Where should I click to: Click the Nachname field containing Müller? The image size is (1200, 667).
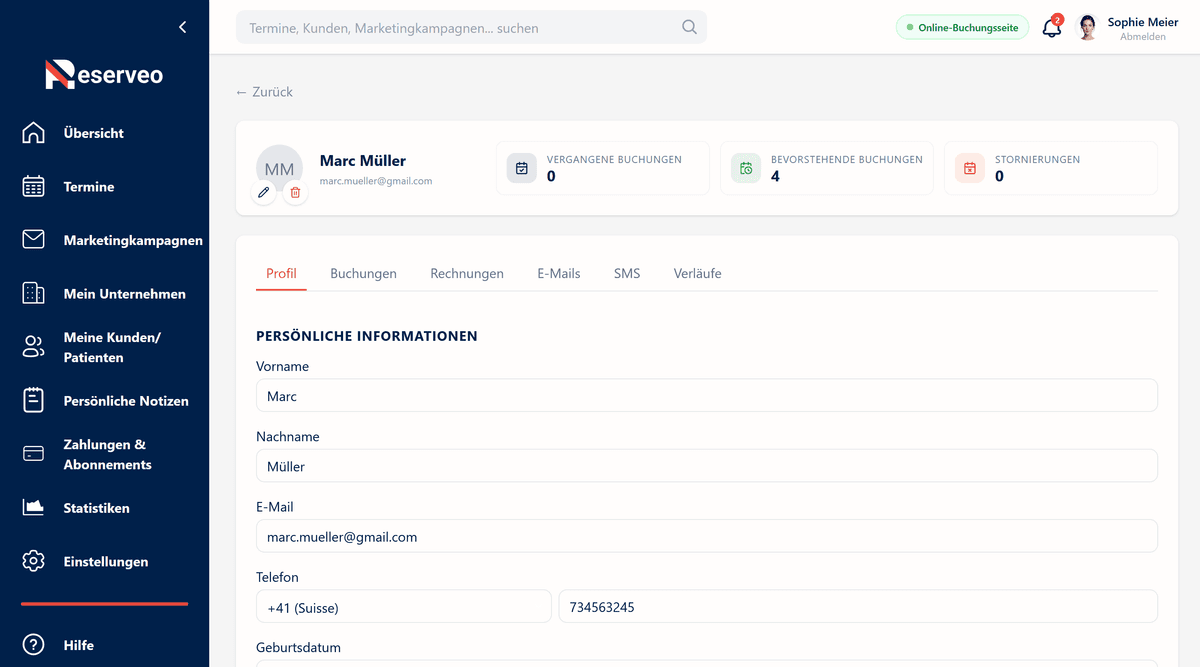point(707,465)
